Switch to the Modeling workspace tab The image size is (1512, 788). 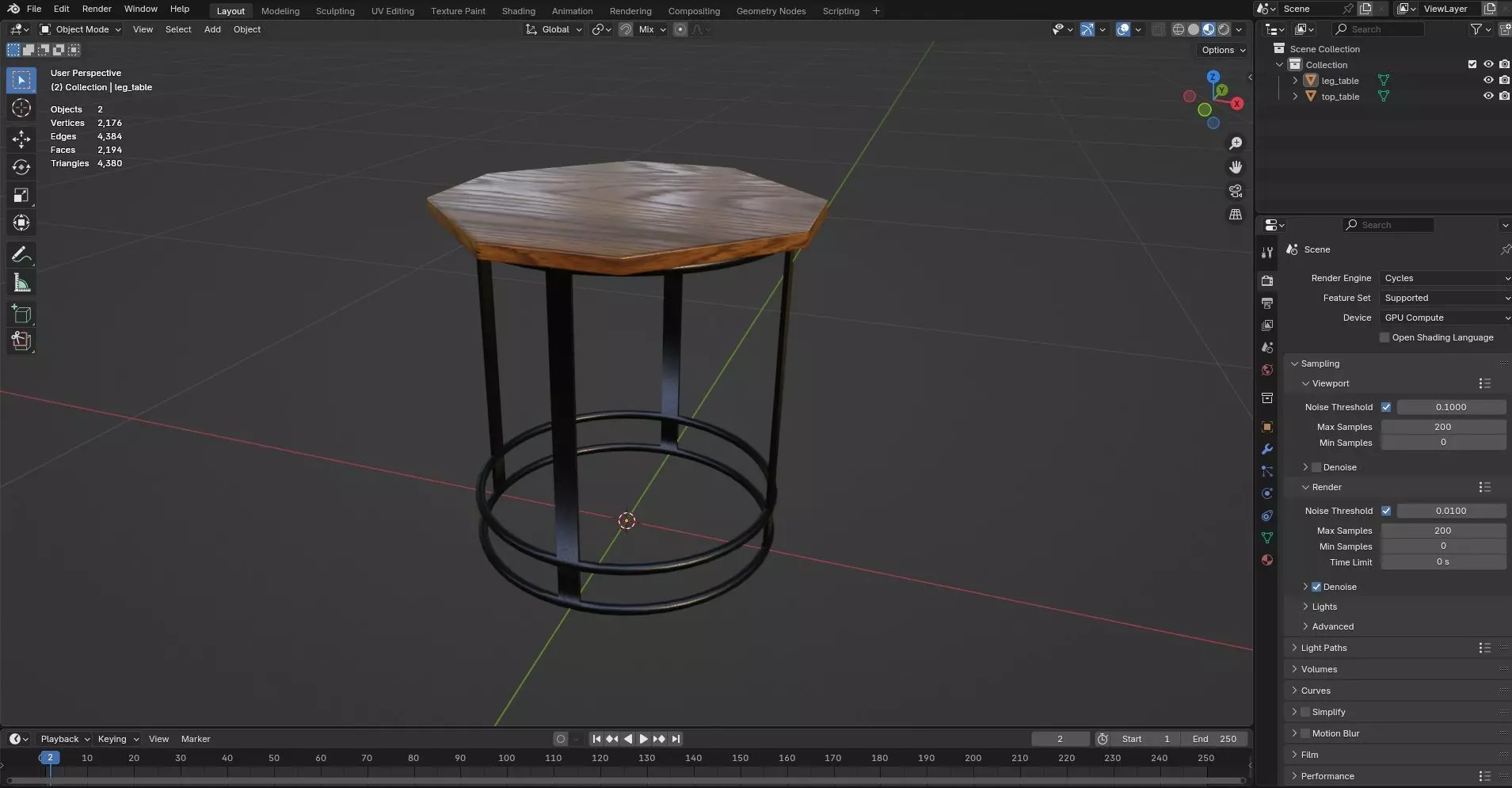tap(280, 11)
